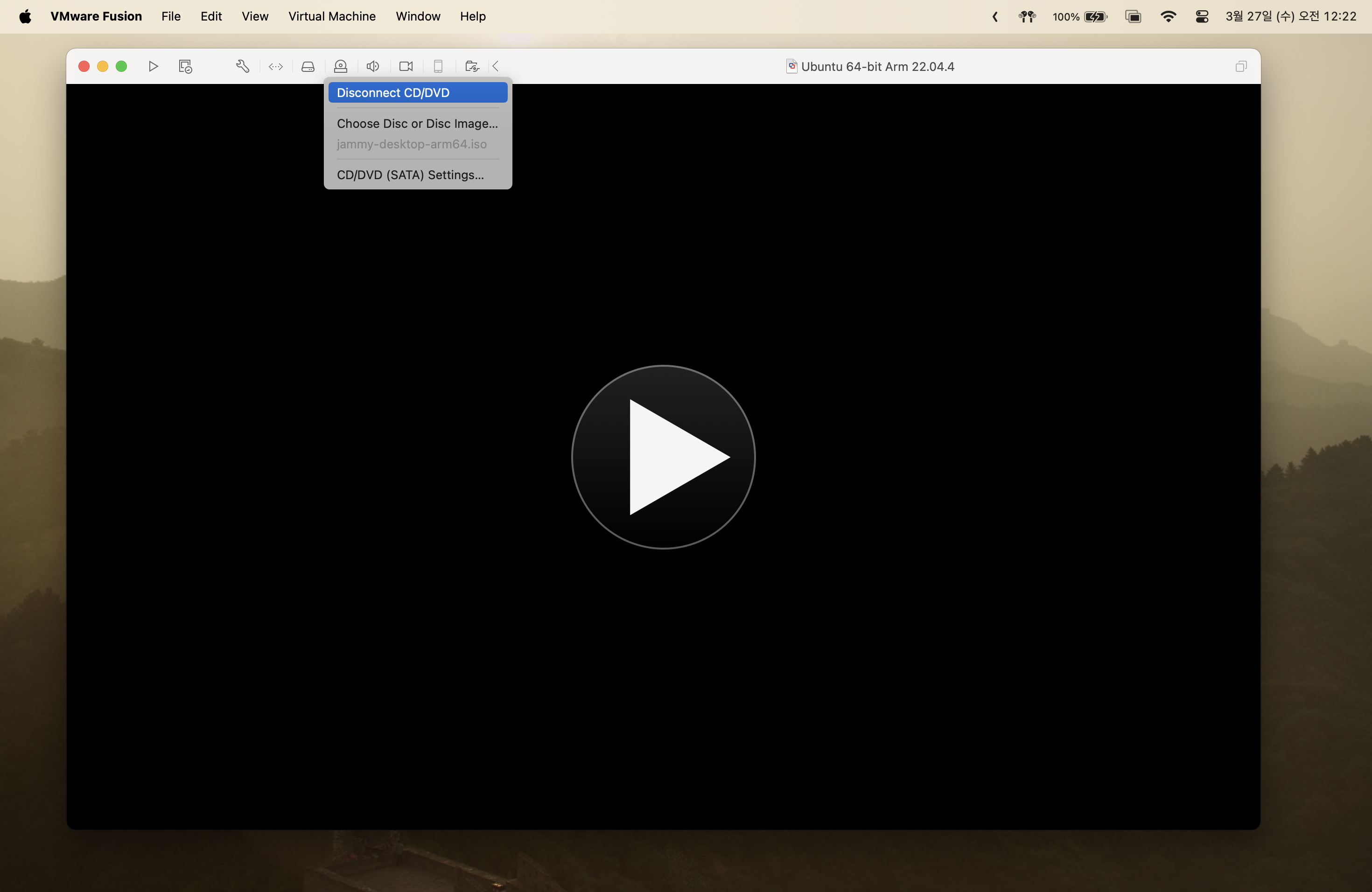Click the AirPods menu bar icon
This screenshot has height=892, width=1372.
1027,16
